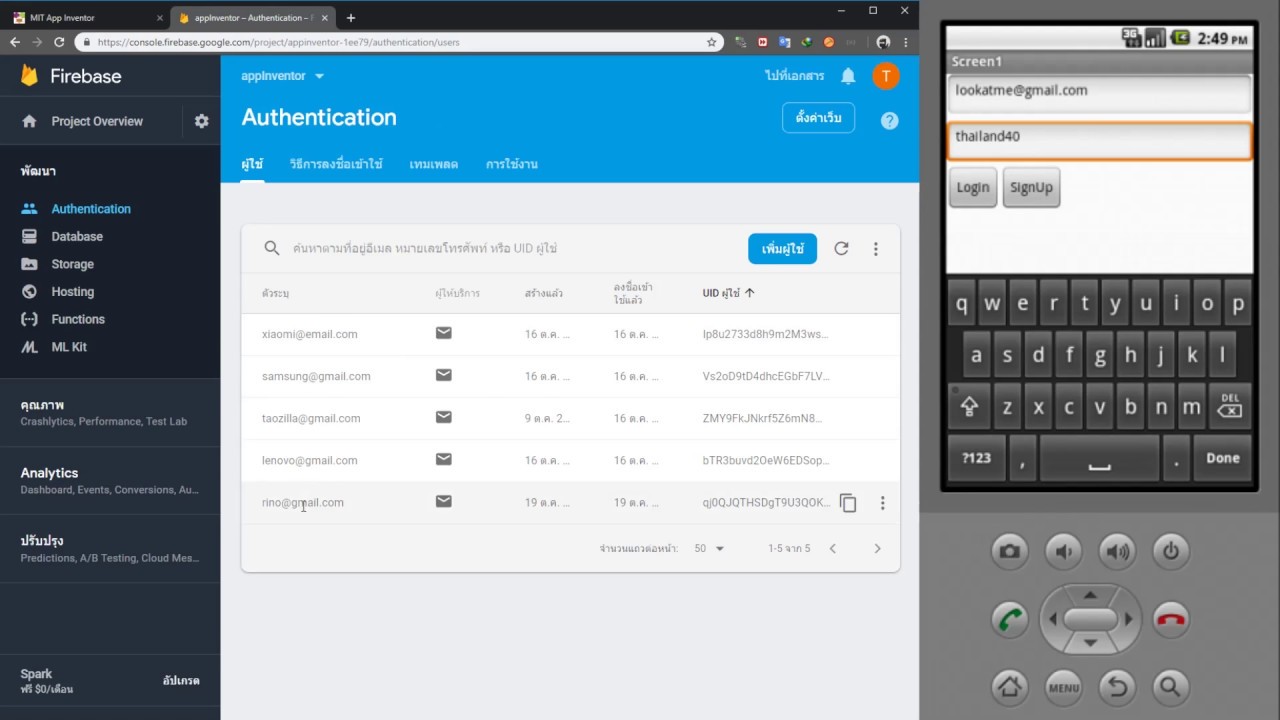Tap the SignUp button in emulator

pyautogui.click(x=1031, y=187)
